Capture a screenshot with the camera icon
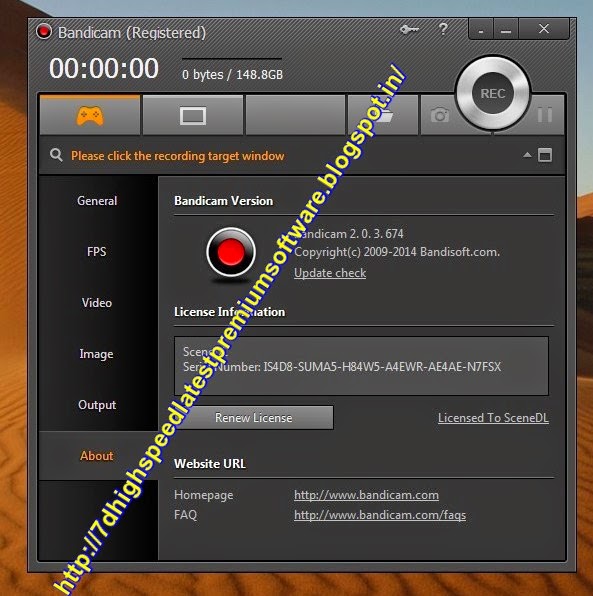 click(440, 115)
